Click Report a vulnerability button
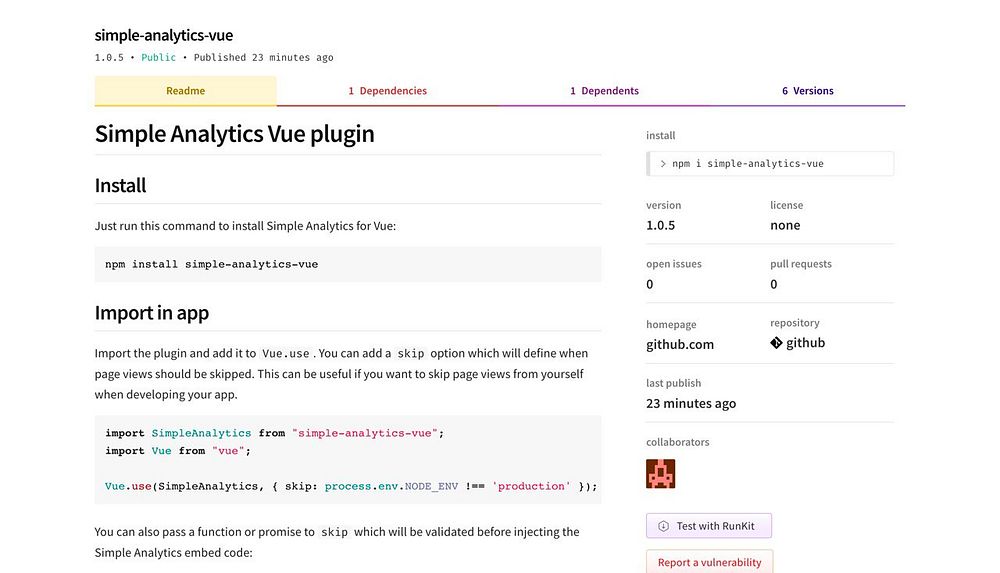Screen dimensions: 1000x573 (709, 562)
